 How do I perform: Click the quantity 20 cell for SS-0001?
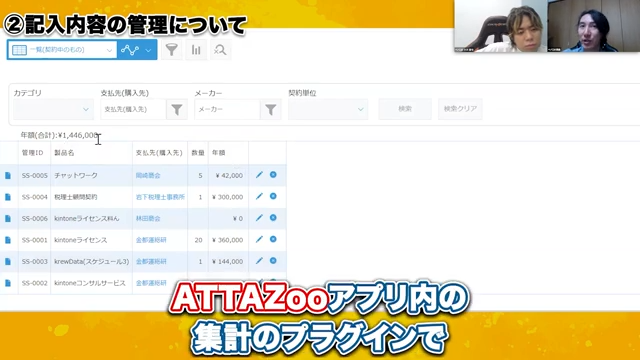(198, 240)
